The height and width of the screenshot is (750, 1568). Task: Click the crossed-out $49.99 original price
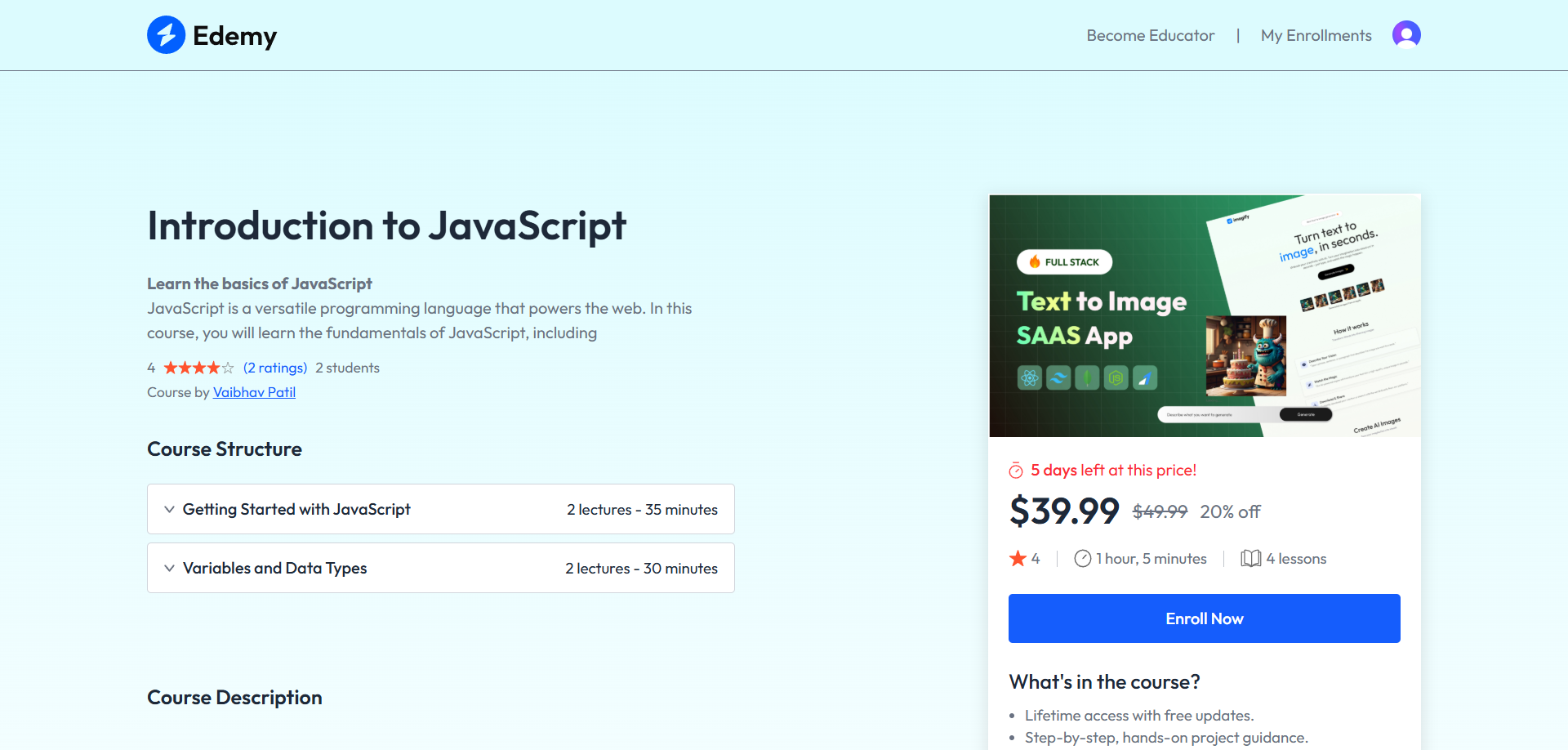1160,511
